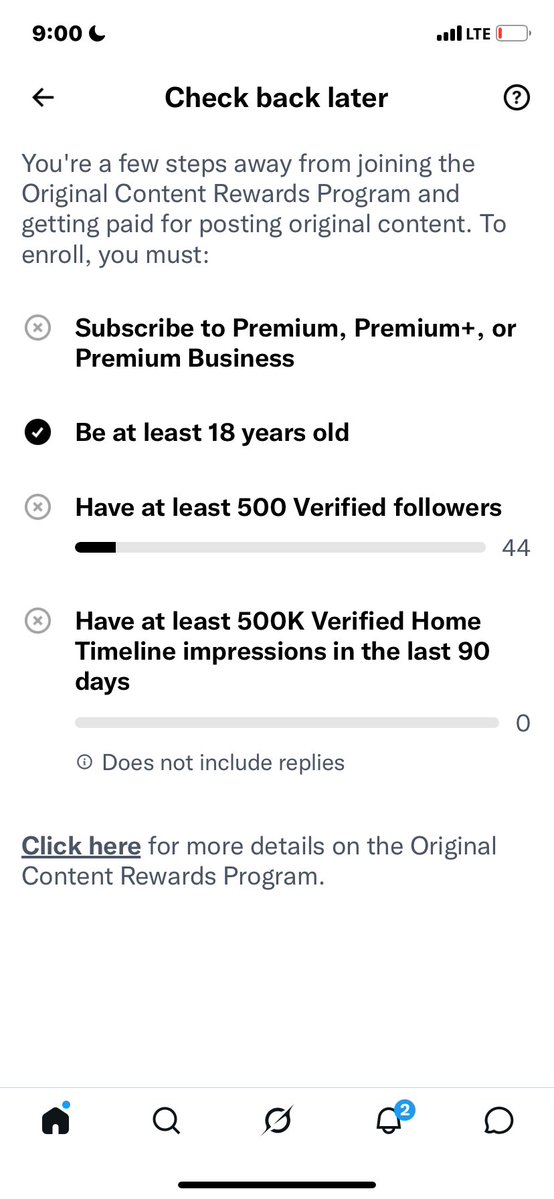Screen dimensions: 554x1199
Task: Tap the unmet status icon for Premium subscription
Action: [x=37, y=329]
